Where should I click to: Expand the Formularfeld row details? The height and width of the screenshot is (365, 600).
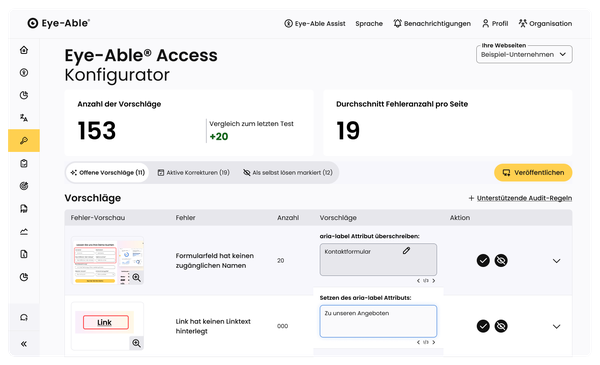pos(556,261)
